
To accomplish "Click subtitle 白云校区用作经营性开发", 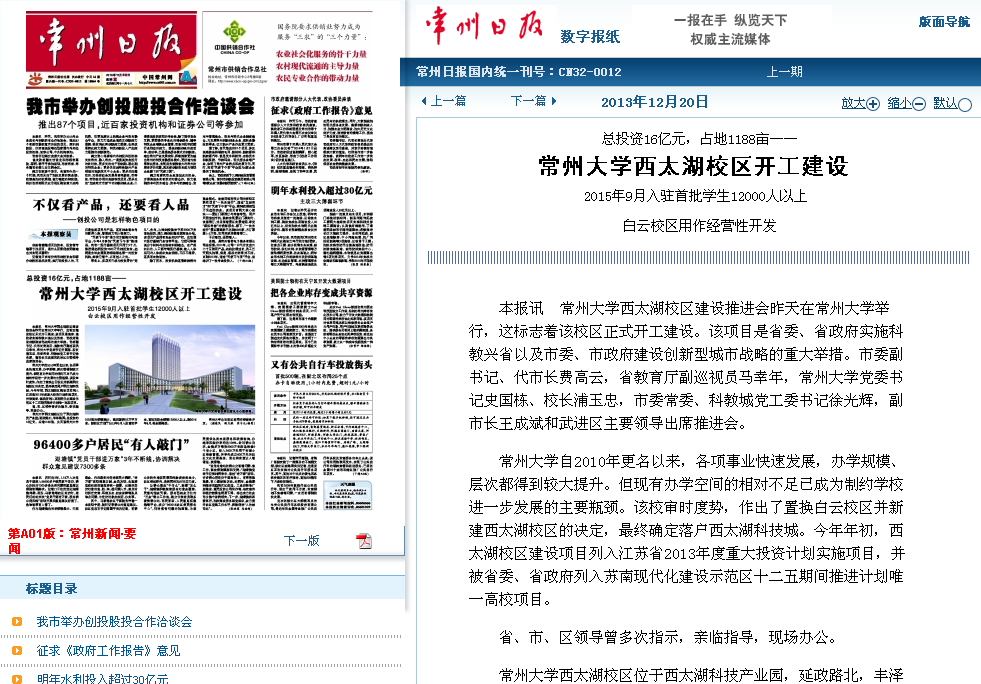I will (699, 225).
